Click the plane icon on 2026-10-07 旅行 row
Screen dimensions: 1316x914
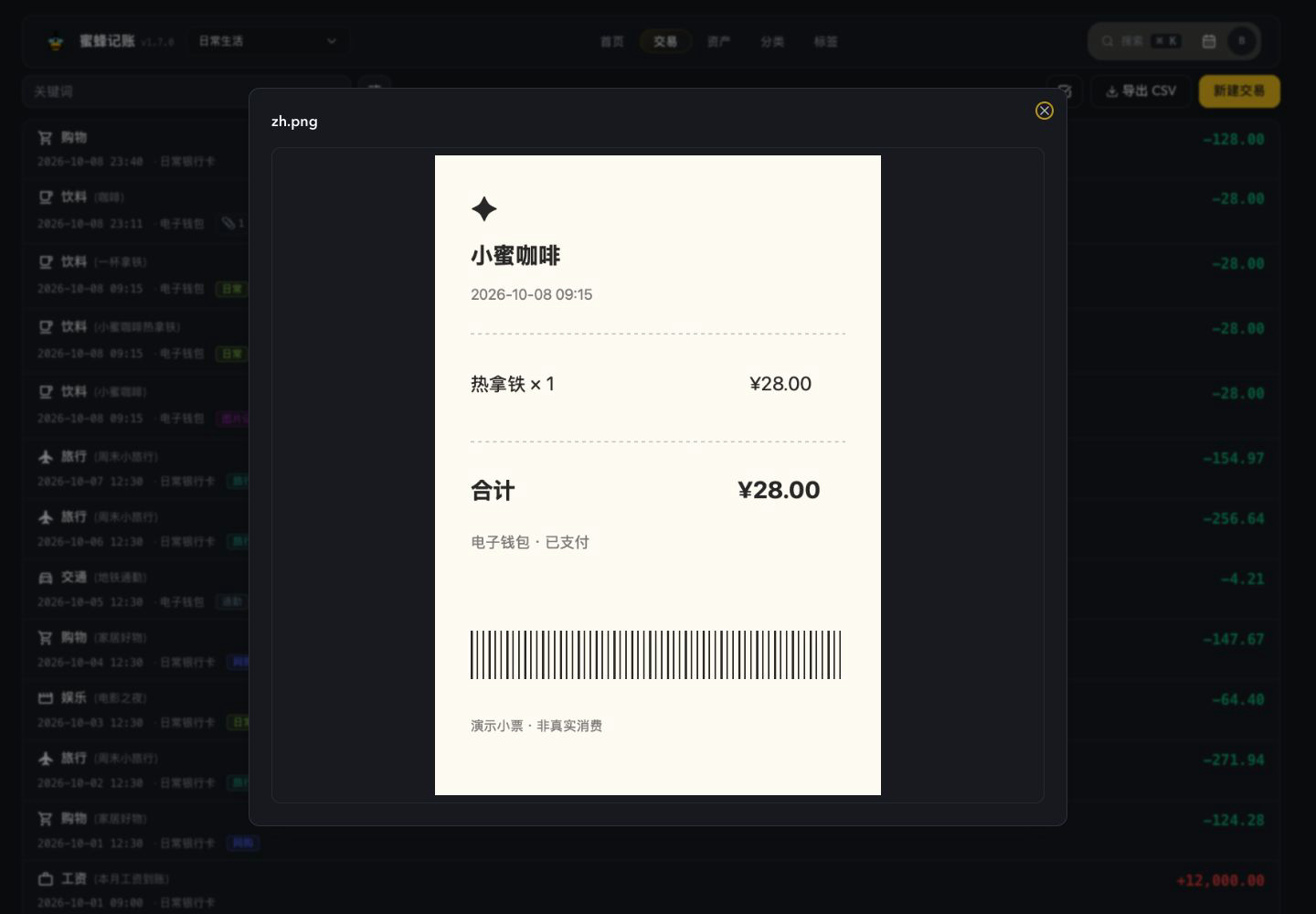[x=46, y=457]
